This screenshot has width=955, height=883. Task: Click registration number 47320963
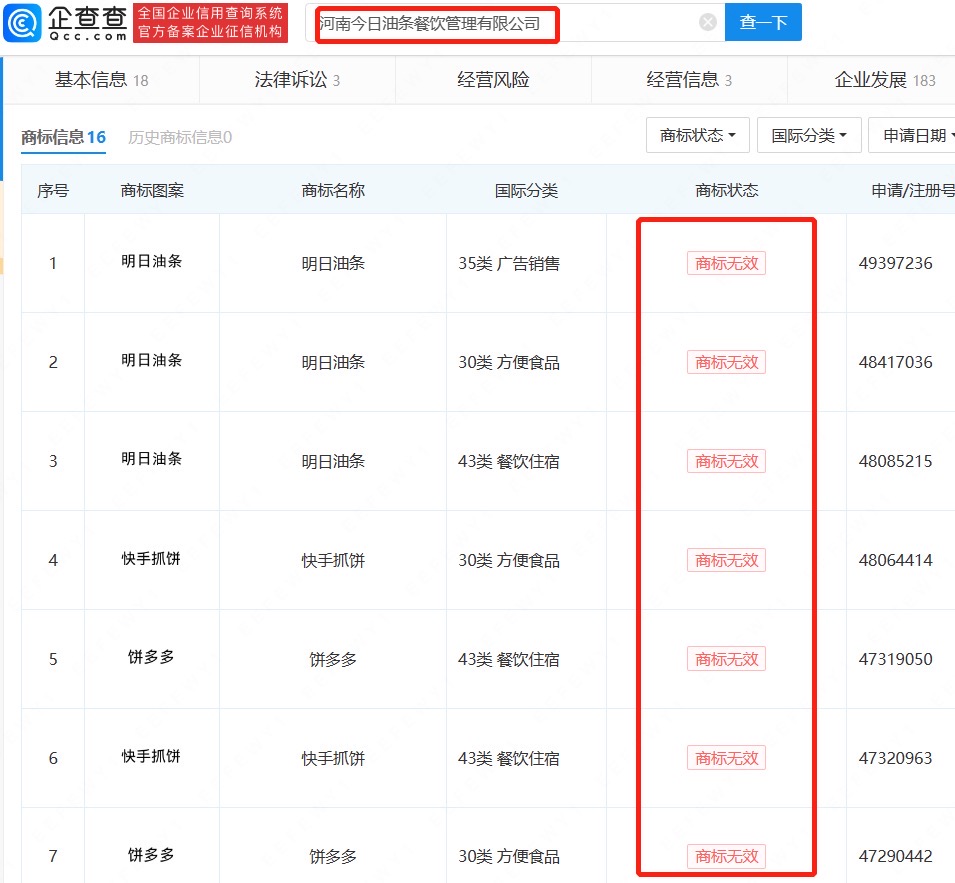[x=895, y=758]
